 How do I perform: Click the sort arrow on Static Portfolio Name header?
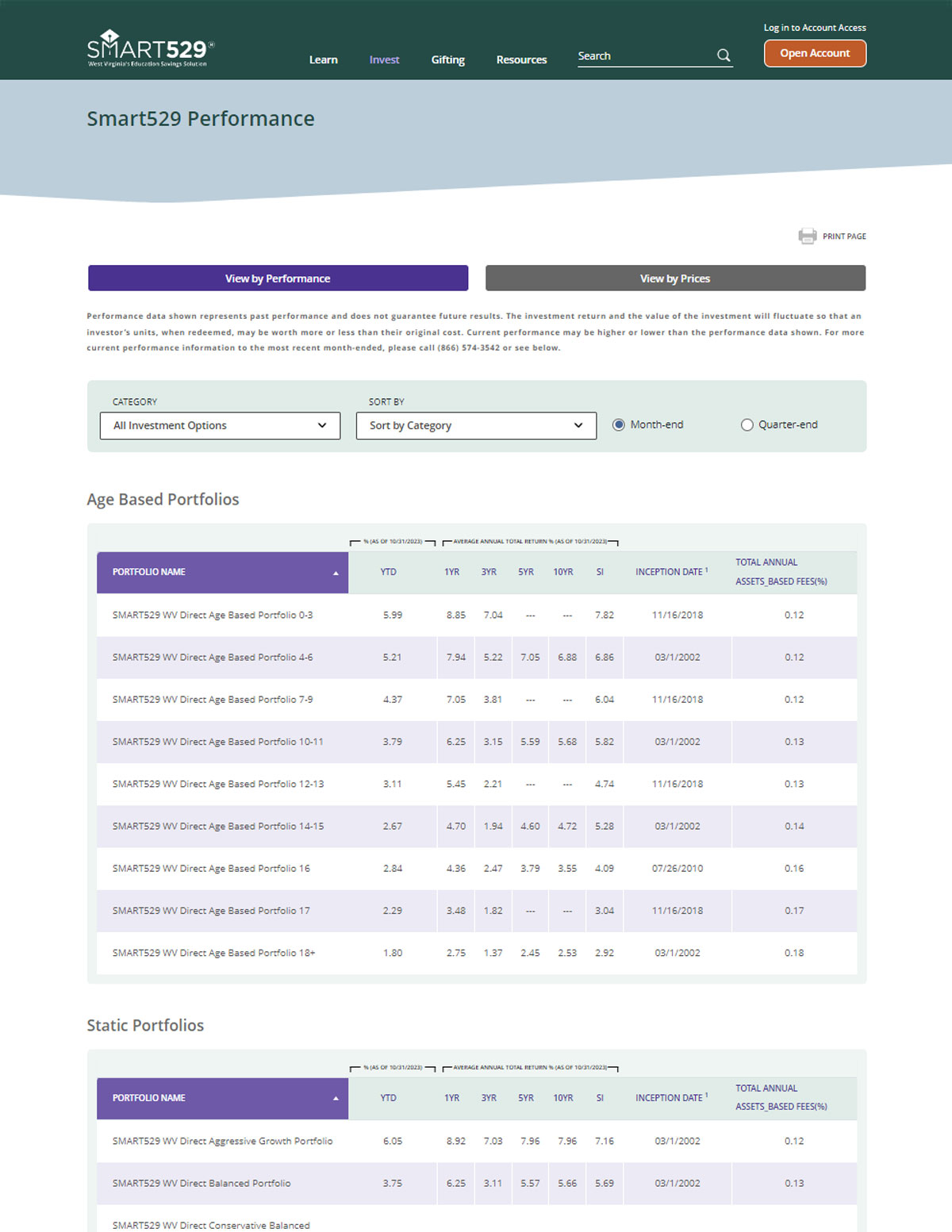coord(337,1099)
